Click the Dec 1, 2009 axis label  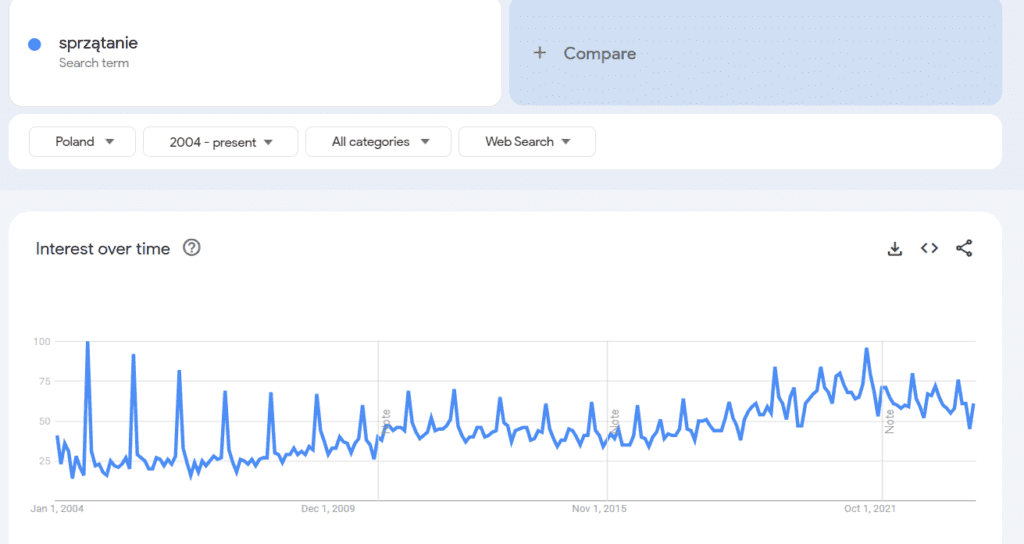tap(329, 509)
